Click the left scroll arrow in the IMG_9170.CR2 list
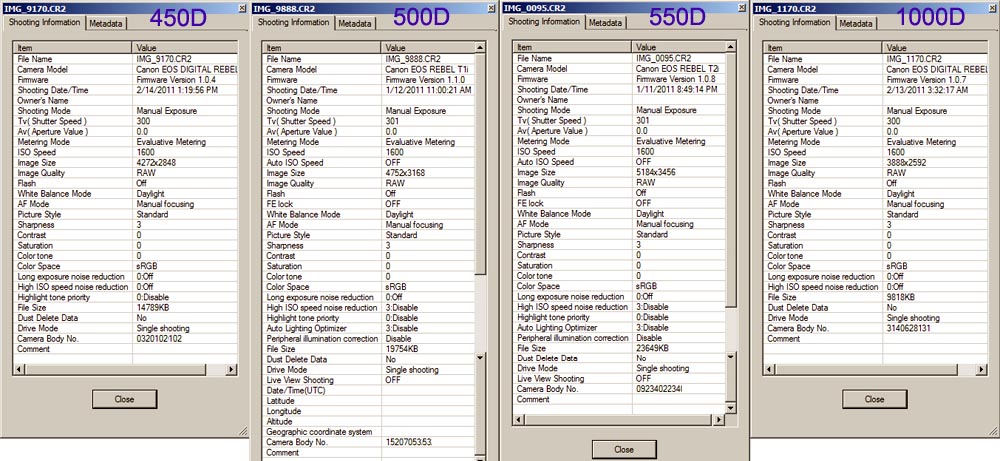Viewport: 1000px width, 461px height. (18, 369)
